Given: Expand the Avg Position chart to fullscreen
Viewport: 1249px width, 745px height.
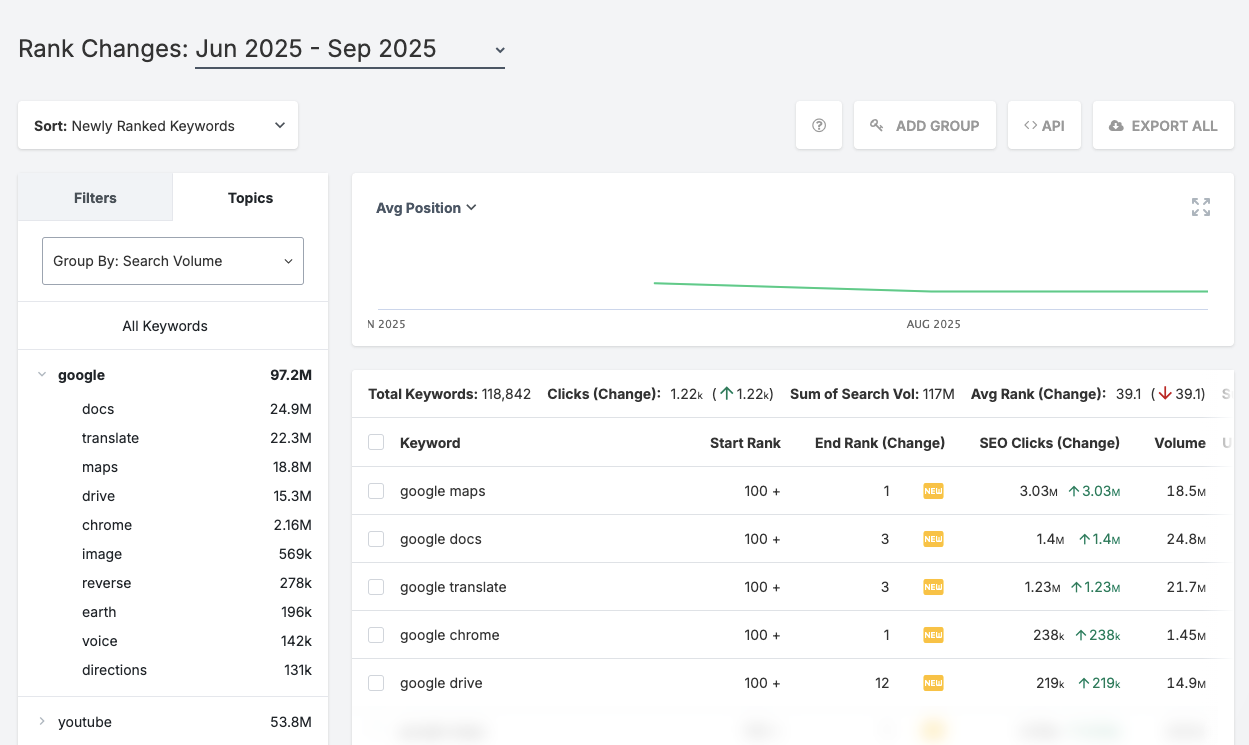Looking at the screenshot, I should 1200,206.
